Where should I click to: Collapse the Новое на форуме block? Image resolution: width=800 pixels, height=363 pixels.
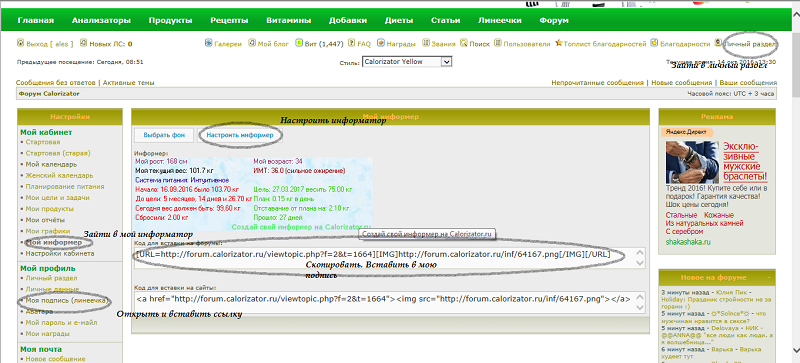pyautogui.click(x=768, y=277)
